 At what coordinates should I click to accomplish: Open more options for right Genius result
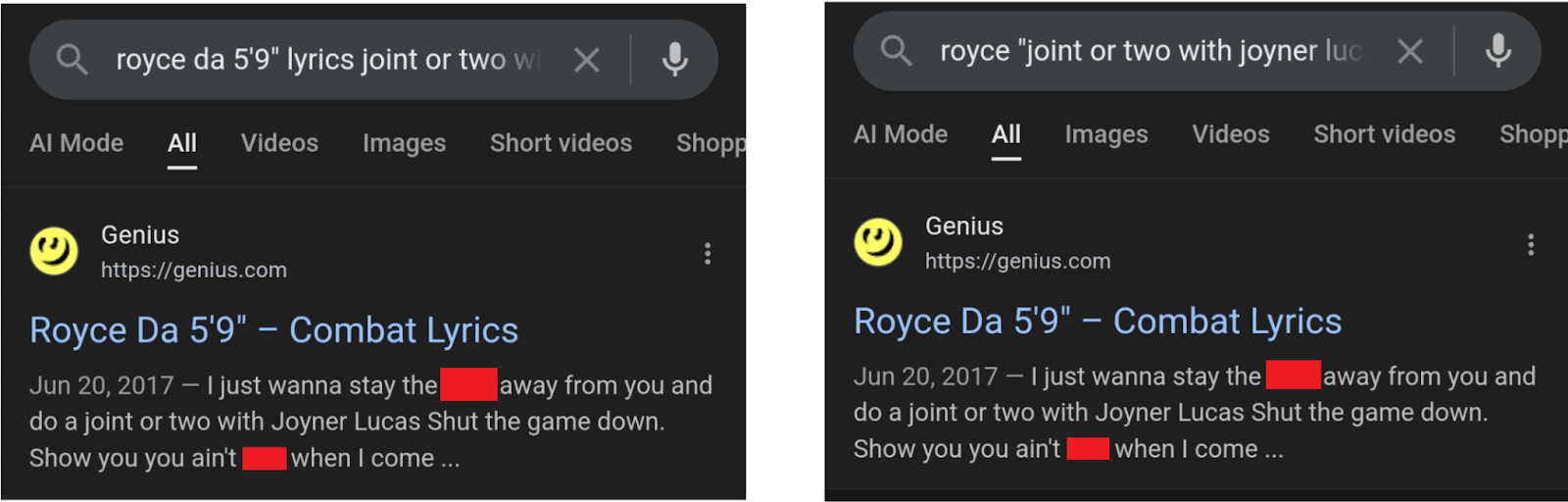(x=1531, y=245)
